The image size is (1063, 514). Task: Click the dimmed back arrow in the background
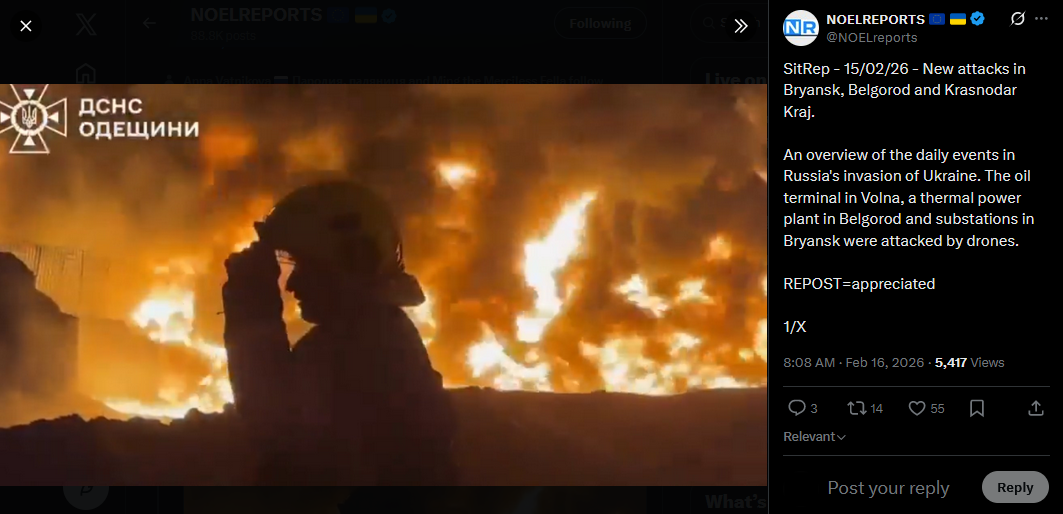click(x=148, y=24)
